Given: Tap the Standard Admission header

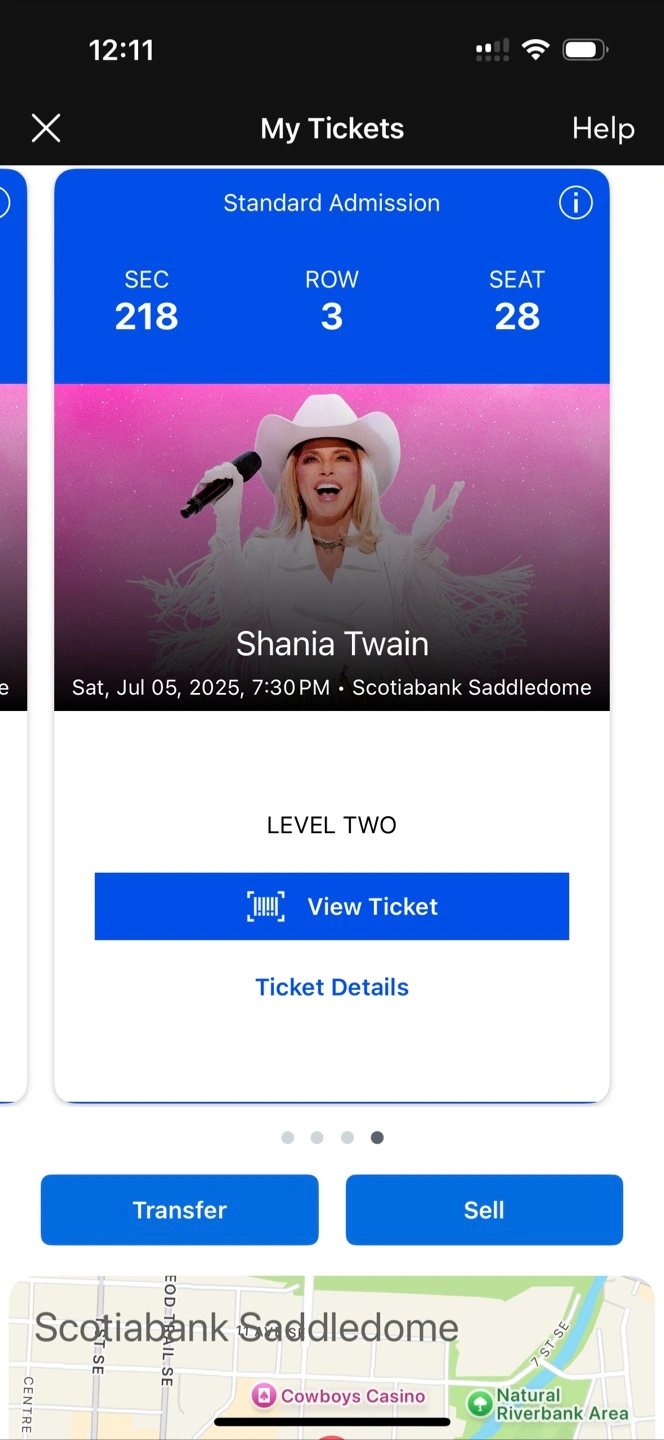Looking at the screenshot, I should point(332,203).
